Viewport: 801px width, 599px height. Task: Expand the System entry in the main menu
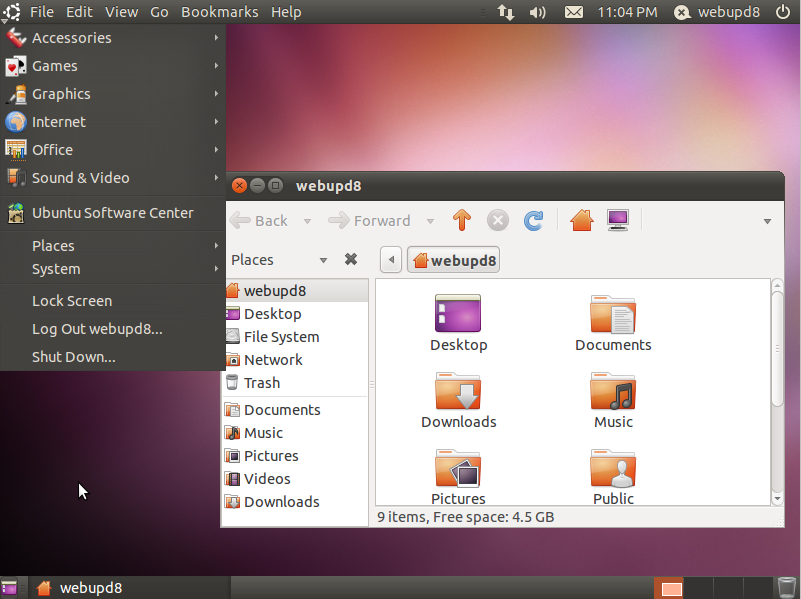[113, 269]
